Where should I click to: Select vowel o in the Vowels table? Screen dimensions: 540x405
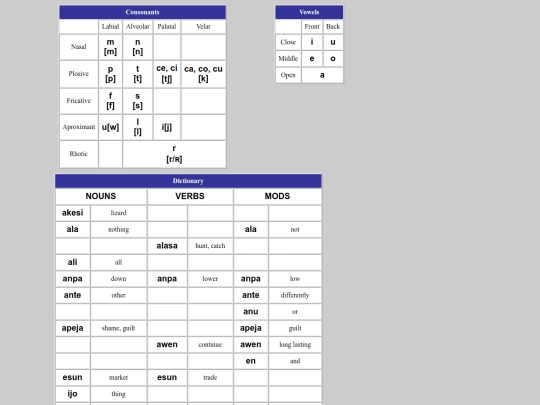tap(333, 59)
